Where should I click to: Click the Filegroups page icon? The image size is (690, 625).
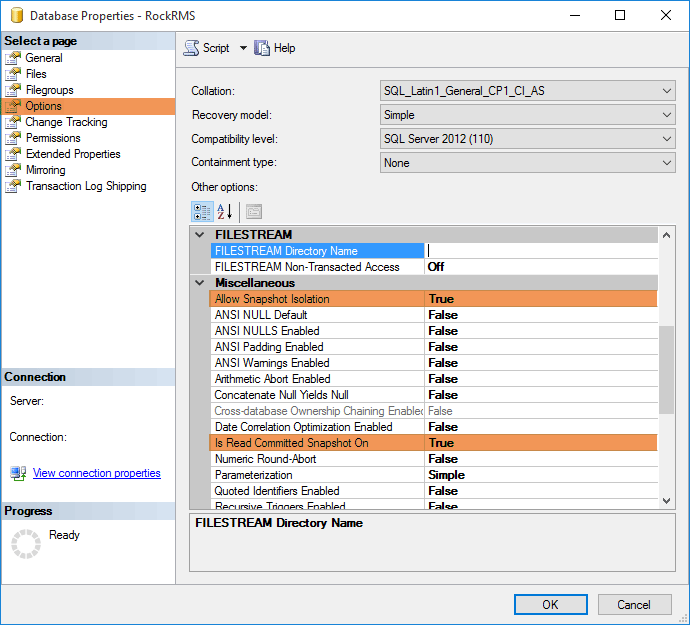click(13, 90)
